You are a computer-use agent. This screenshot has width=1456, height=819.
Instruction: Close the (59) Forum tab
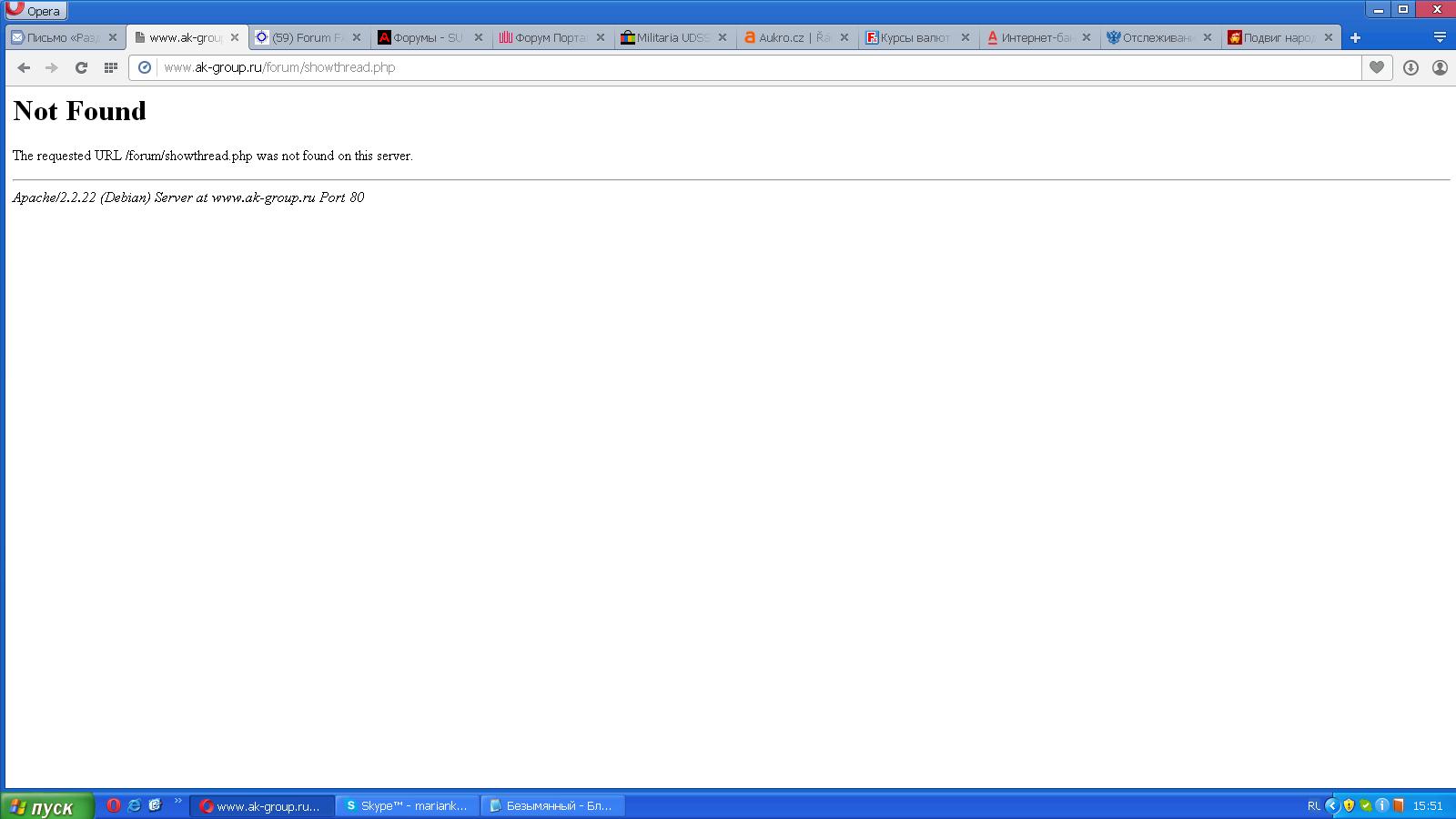pos(357,37)
